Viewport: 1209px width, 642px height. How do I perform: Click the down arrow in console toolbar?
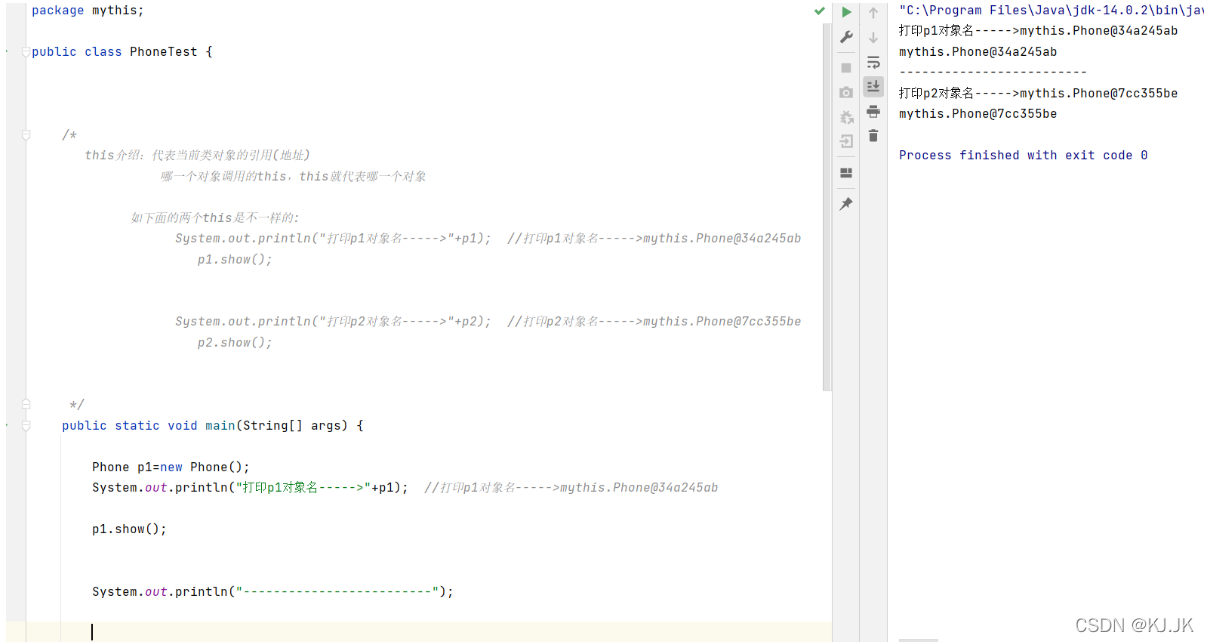click(873, 37)
